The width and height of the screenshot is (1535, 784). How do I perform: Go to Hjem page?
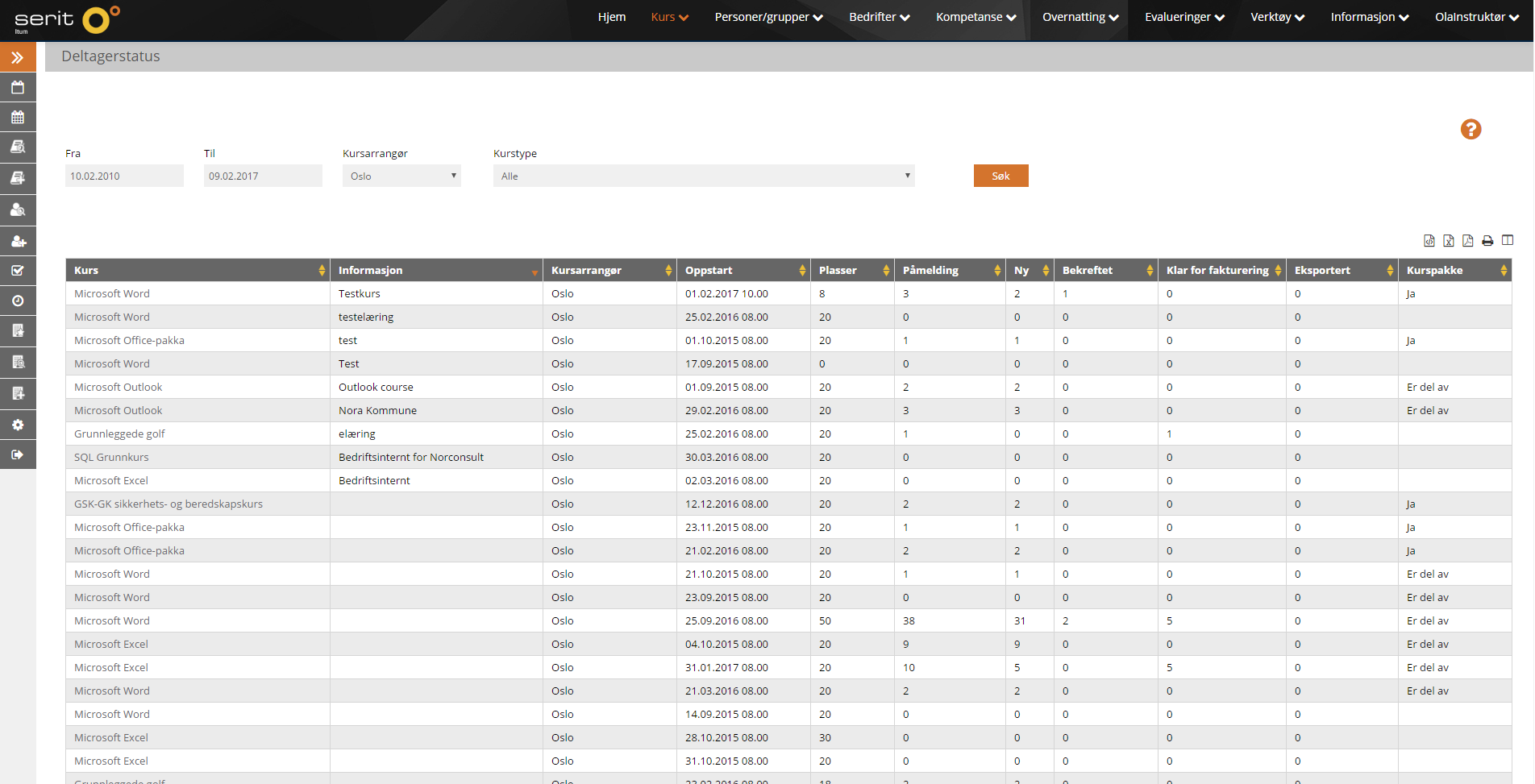click(x=611, y=17)
